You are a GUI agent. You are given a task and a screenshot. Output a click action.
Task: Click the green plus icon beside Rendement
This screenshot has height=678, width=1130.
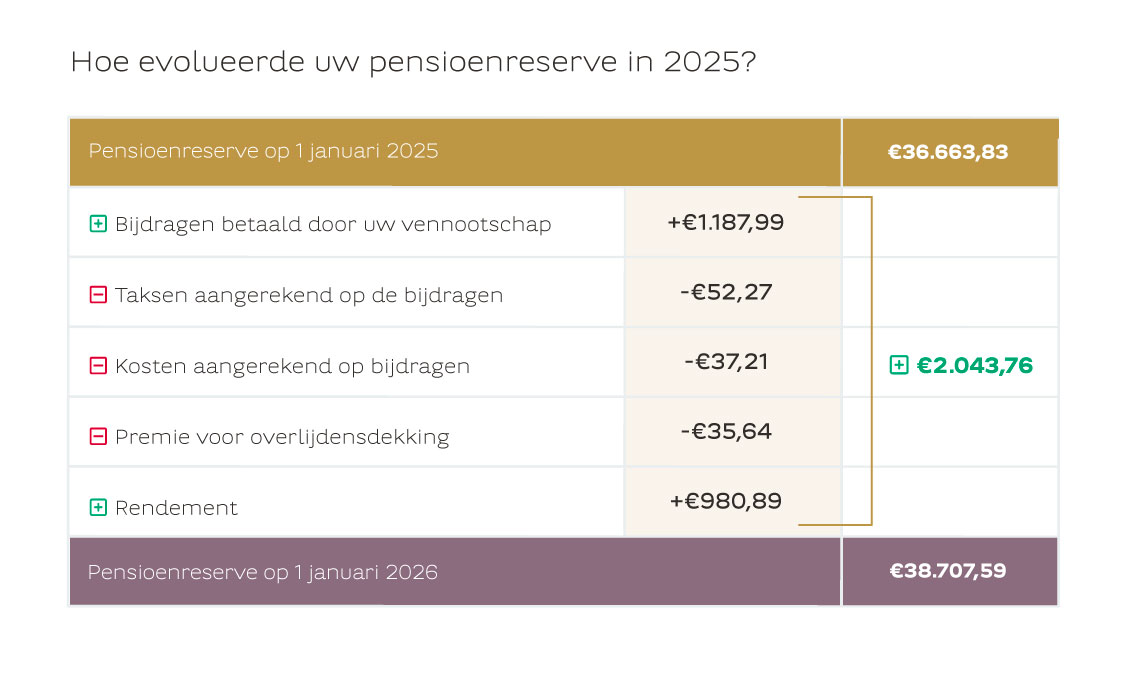[98, 507]
